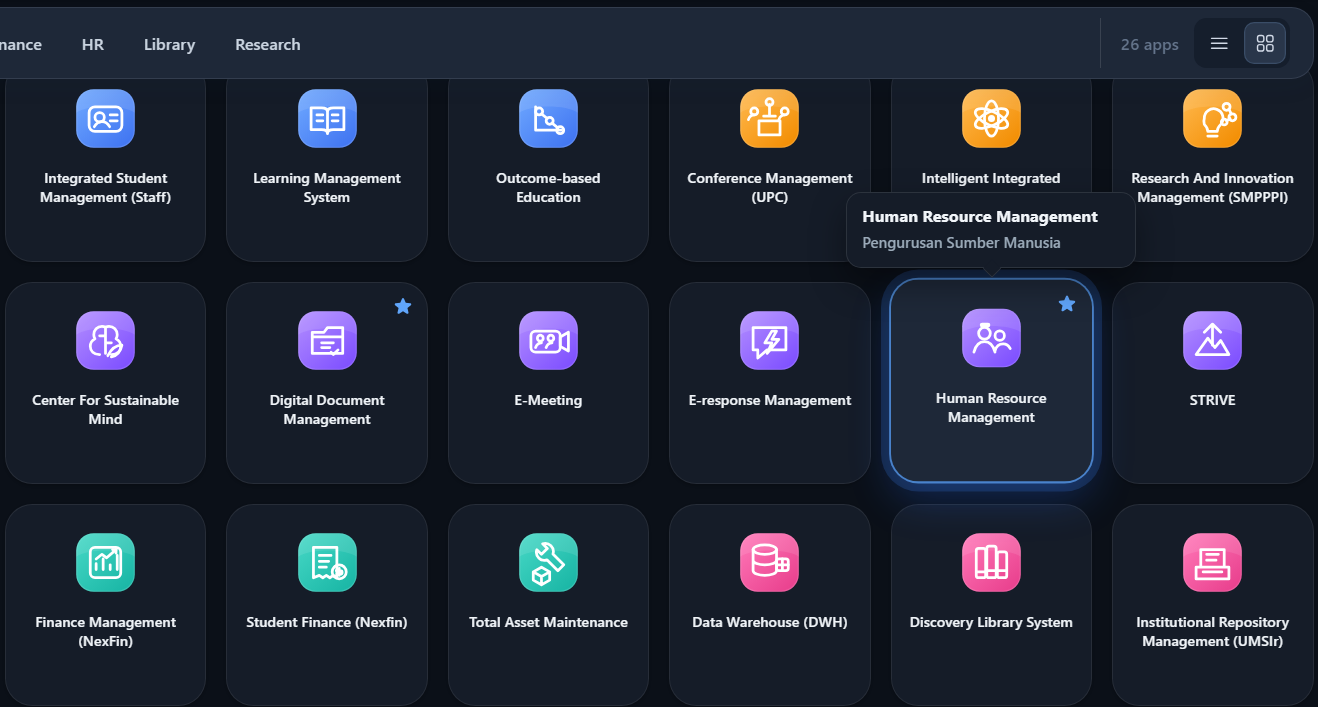Click the Institutional Repository Management (UMSIr) icon
This screenshot has height=707, width=1318.
1212,562
